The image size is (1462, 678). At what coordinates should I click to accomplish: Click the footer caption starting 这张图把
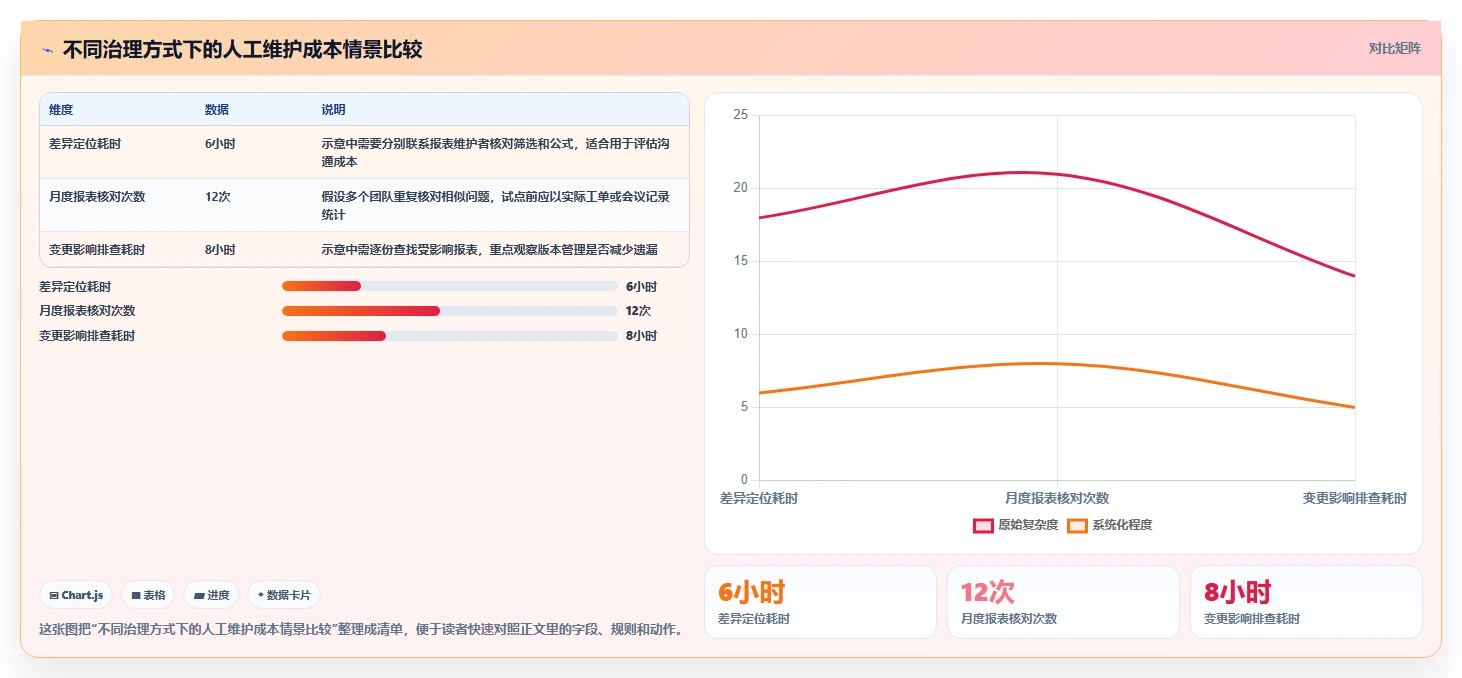point(361,630)
